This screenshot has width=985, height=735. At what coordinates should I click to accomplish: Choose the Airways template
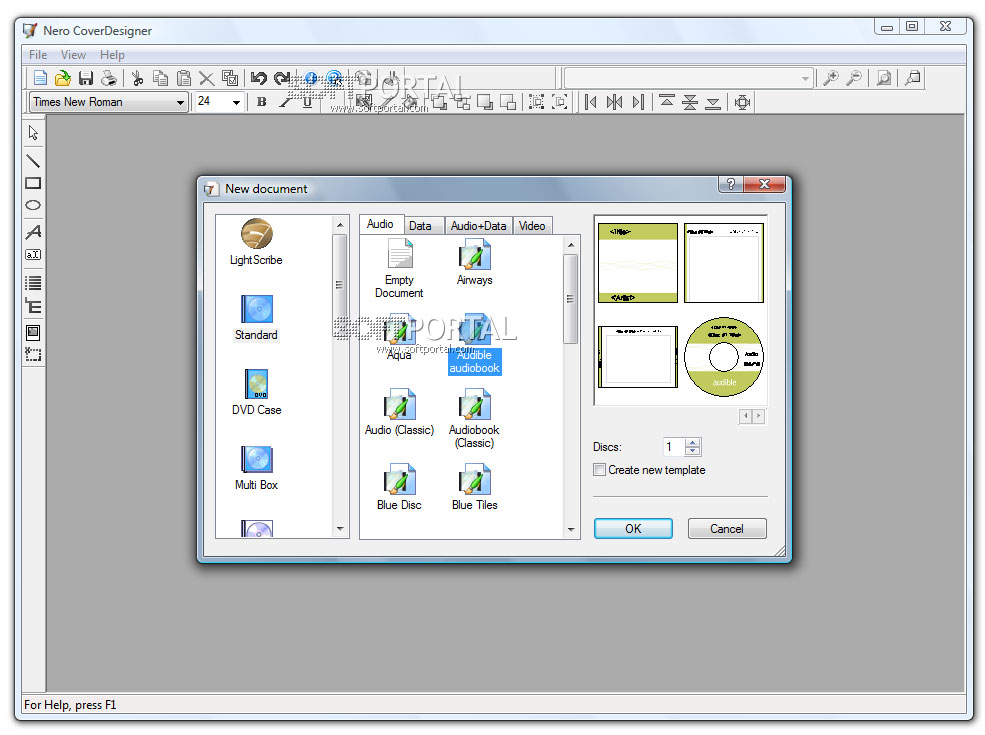point(474,263)
